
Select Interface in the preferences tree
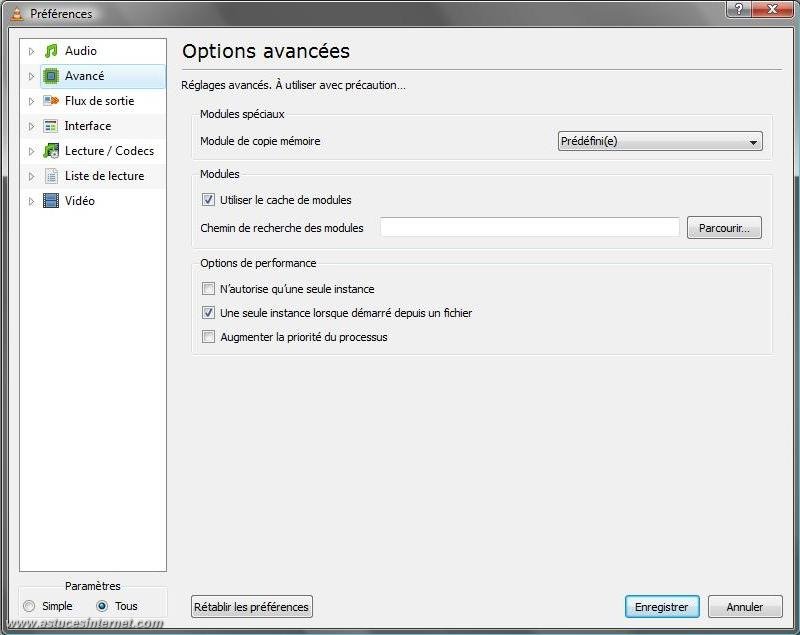88,126
